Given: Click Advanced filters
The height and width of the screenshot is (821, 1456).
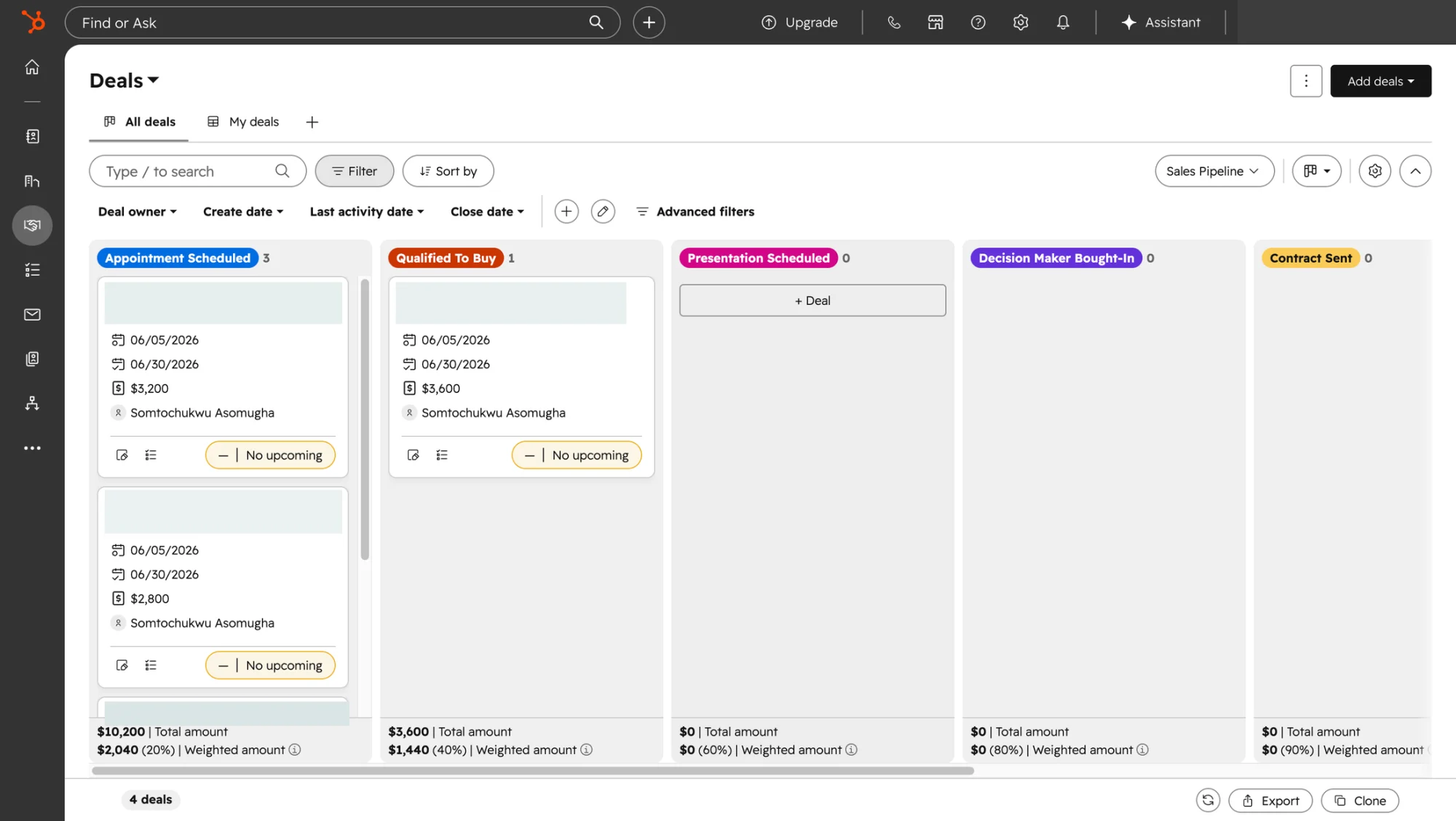Looking at the screenshot, I should click(x=695, y=212).
